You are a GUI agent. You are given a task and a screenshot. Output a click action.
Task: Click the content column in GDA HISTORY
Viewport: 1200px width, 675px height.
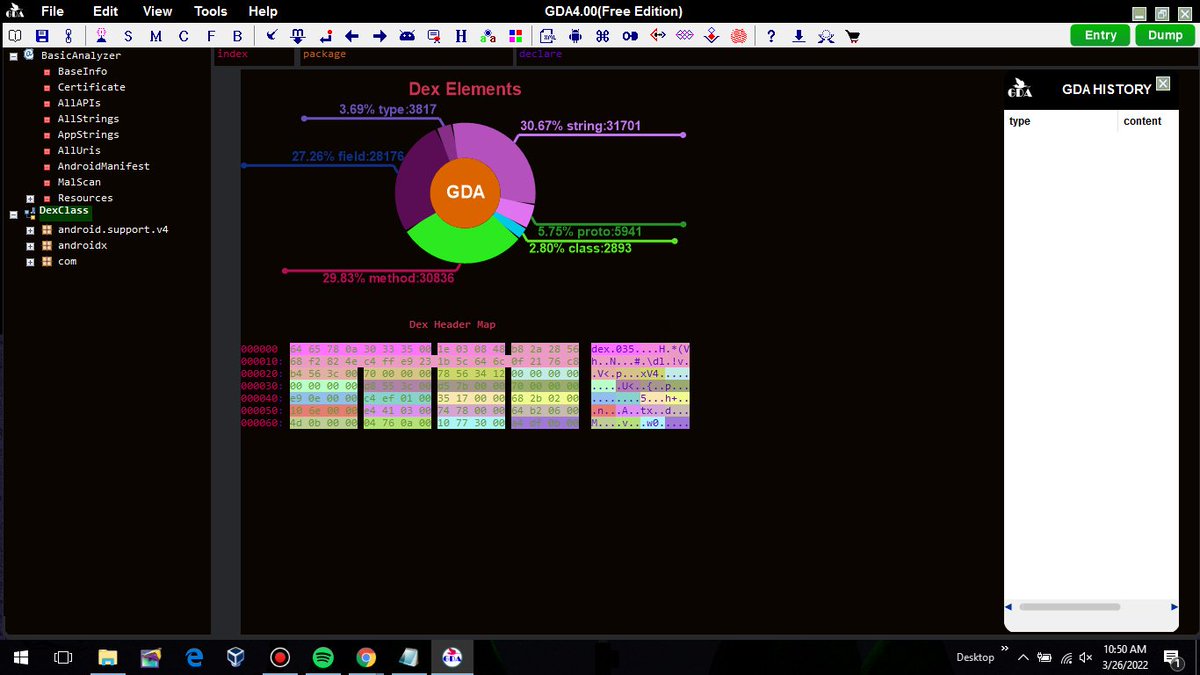tap(1148, 121)
